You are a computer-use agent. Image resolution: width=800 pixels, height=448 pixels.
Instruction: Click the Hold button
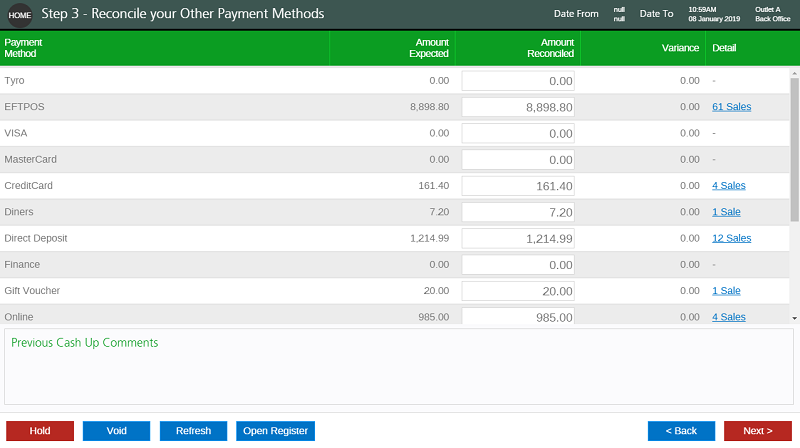[40, 431]
